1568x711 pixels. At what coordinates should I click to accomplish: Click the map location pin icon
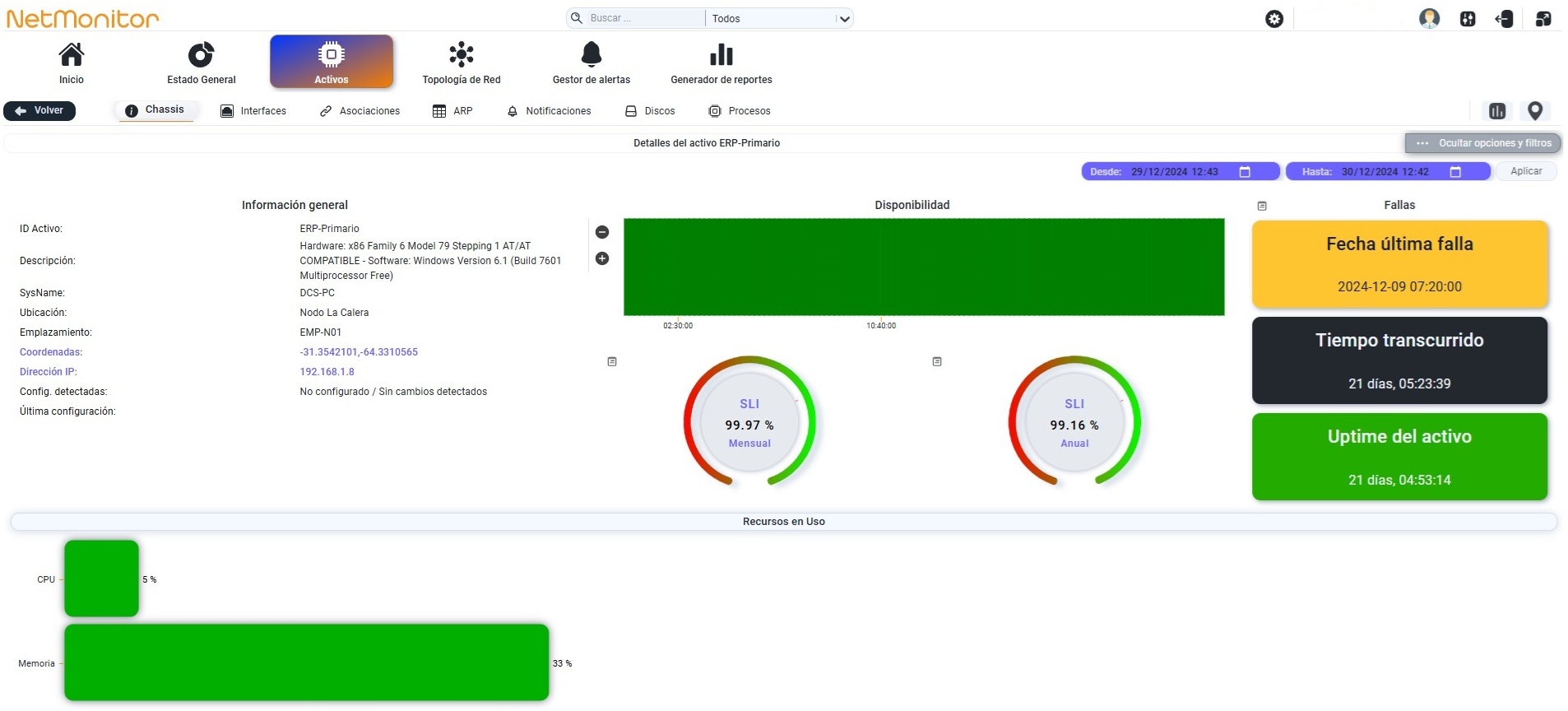tap(1535, 111)
